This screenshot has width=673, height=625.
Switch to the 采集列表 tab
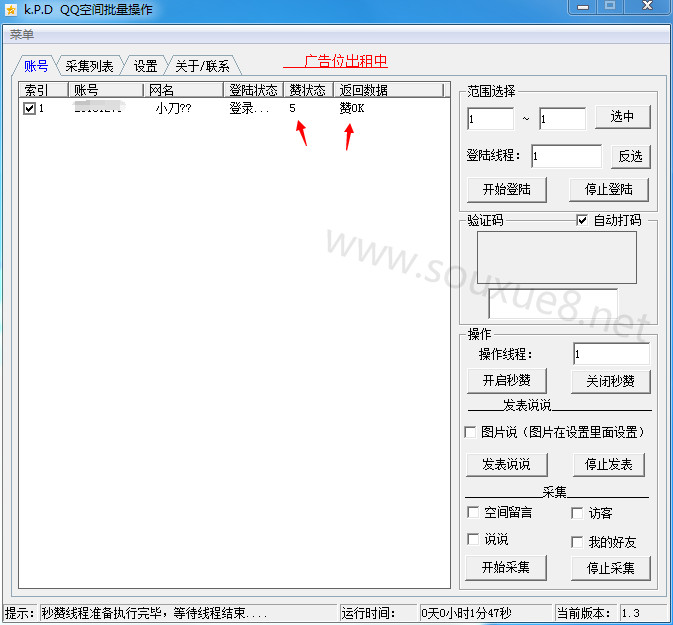click(89, 66)
